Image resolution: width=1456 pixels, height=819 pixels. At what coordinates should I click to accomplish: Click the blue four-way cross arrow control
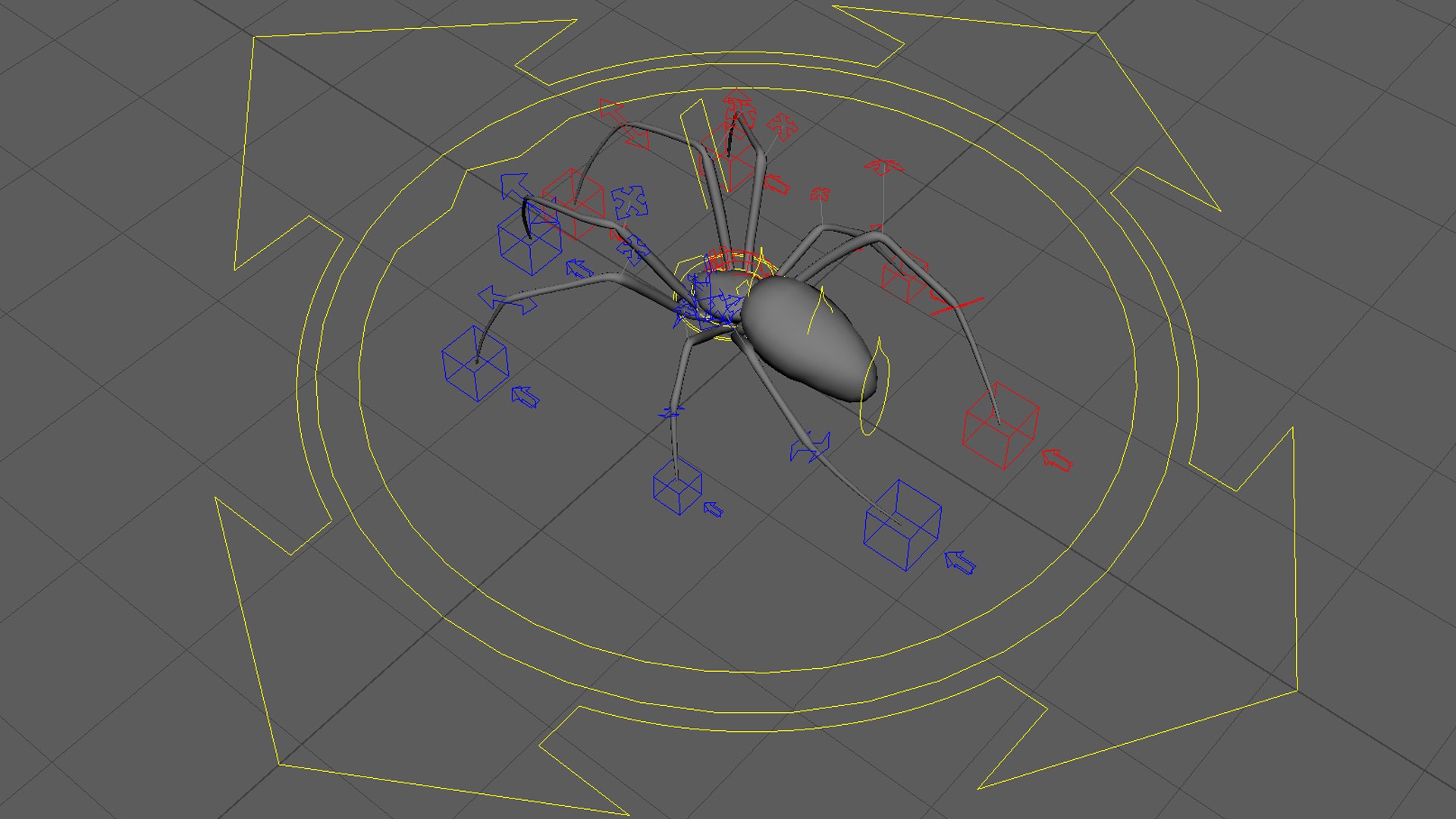click(x=629, y=202)
